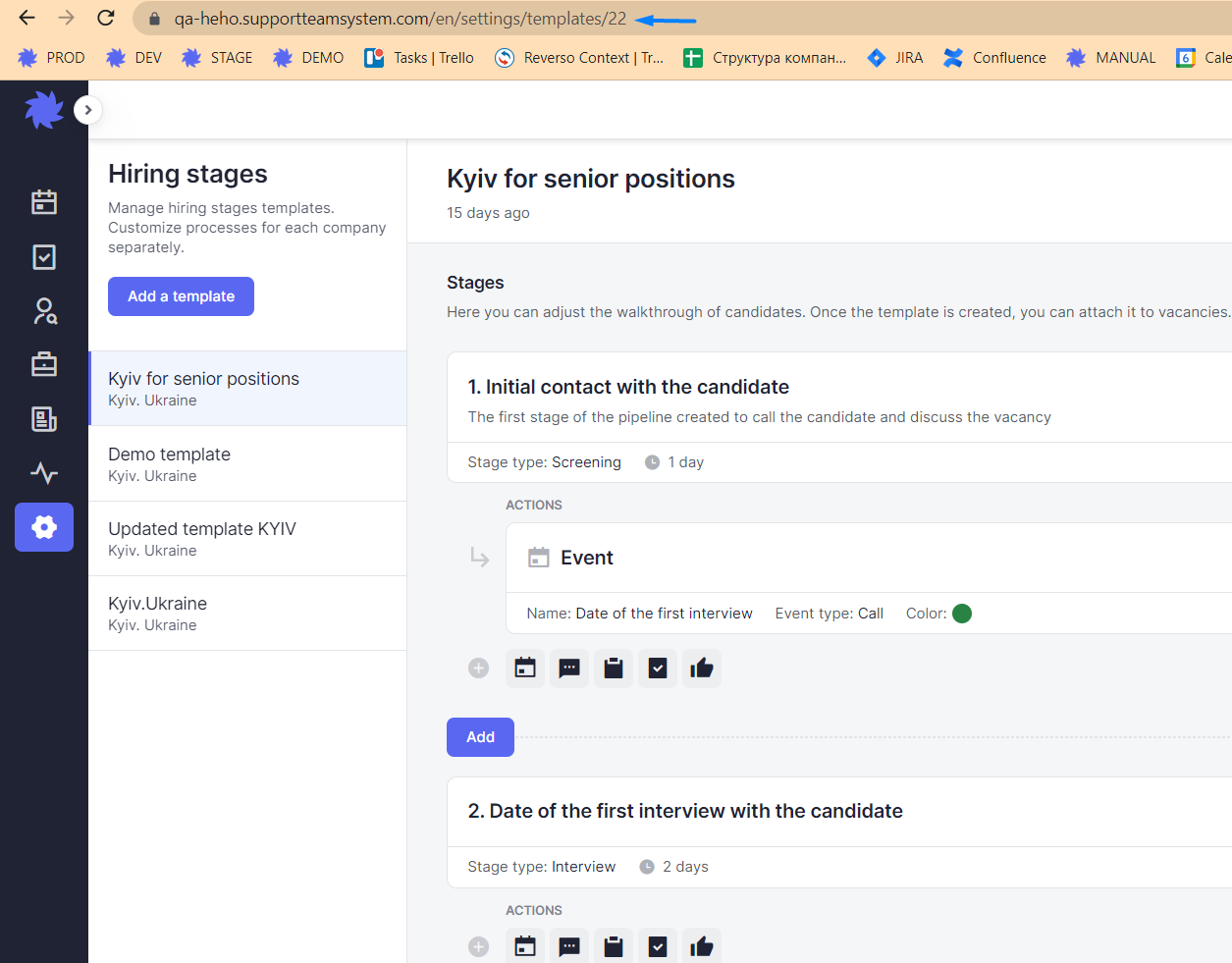
Task: Open the tasks checkmark icon in sidebar
Action: [x=44, y=257]
